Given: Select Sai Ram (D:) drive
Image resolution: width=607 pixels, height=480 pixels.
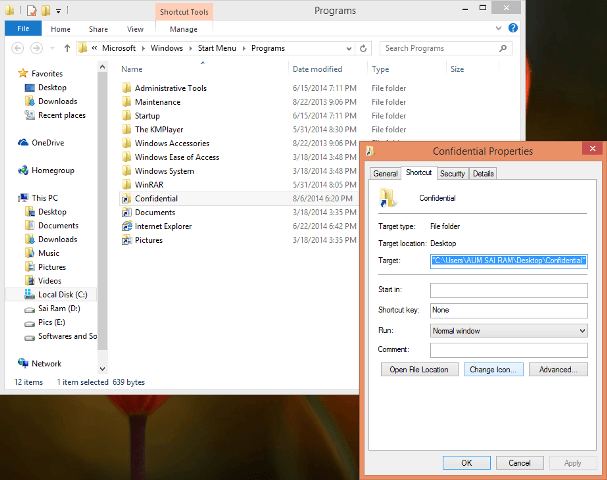Looking at the screenshot, I should [59, 309].
